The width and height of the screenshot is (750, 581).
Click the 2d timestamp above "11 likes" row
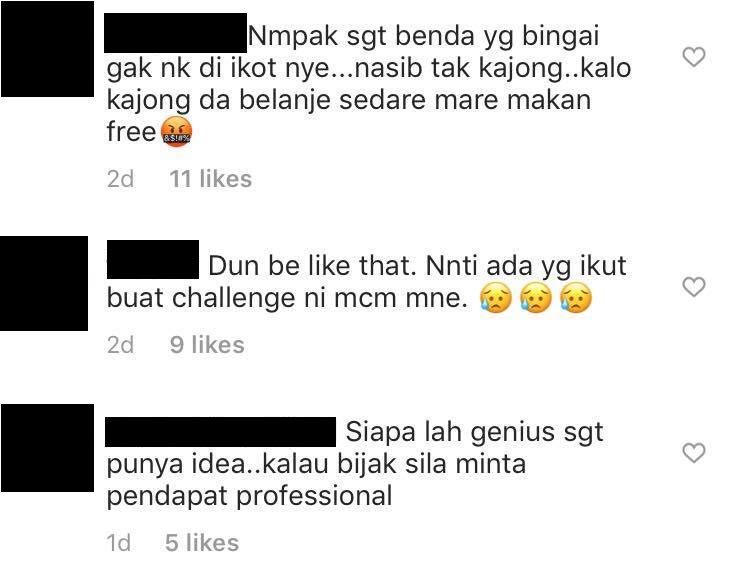tap(121, 179)
